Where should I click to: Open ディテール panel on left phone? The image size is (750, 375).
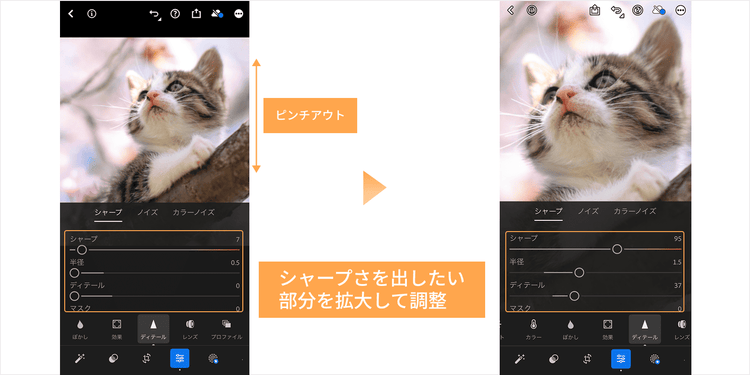coord(154,329)
